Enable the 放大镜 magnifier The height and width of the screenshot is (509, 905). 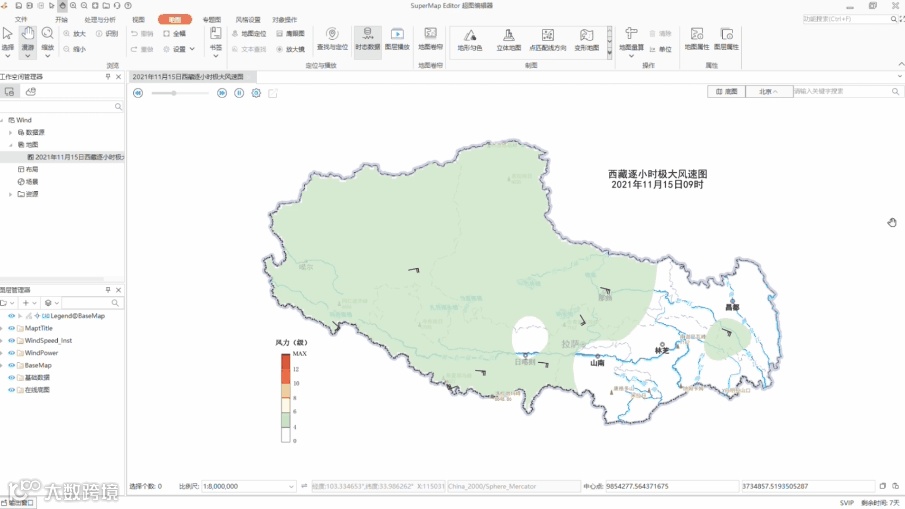point(290,49)
